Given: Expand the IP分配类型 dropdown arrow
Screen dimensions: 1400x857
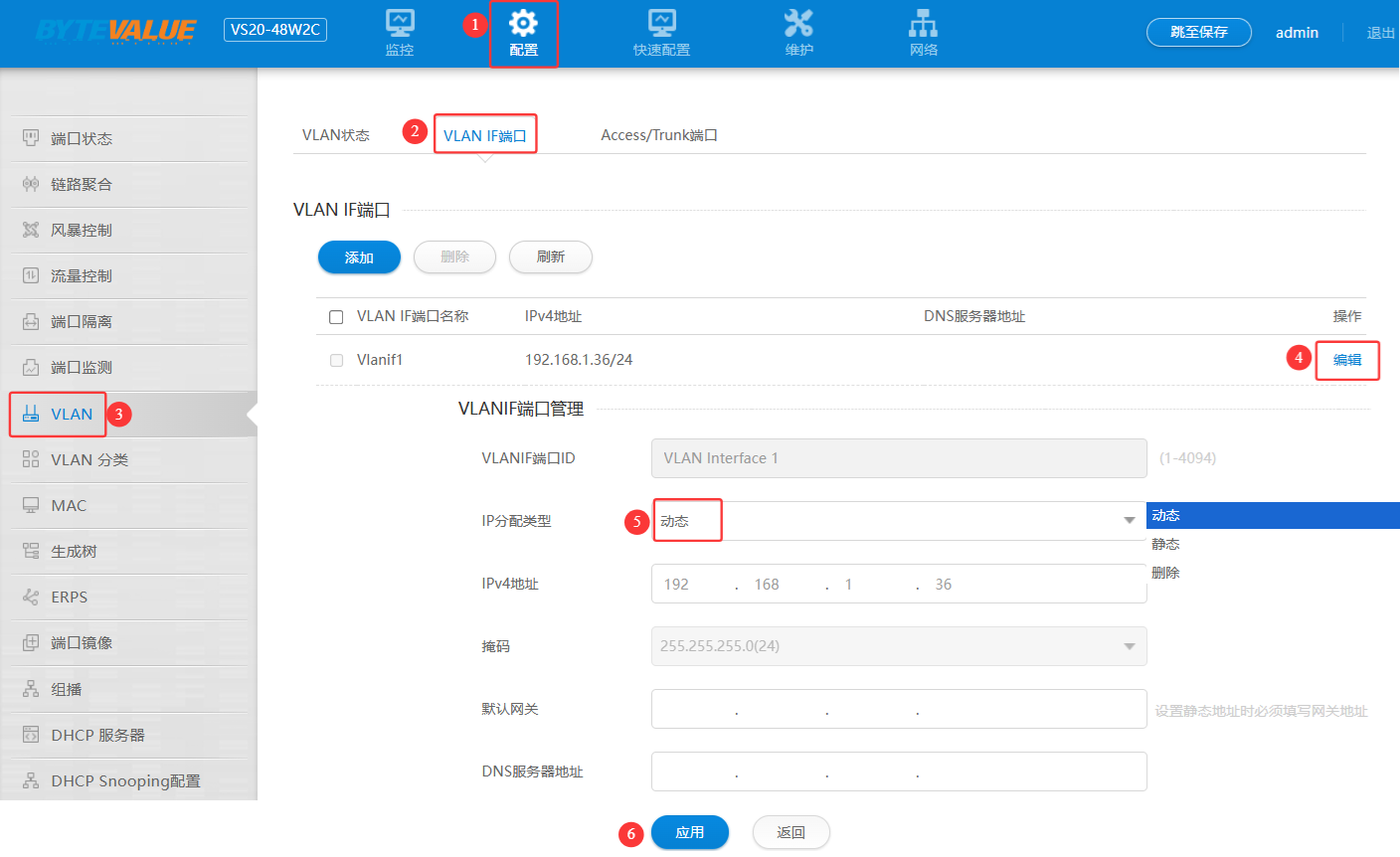Looking at the screenshot, I should click(1129, 521).
